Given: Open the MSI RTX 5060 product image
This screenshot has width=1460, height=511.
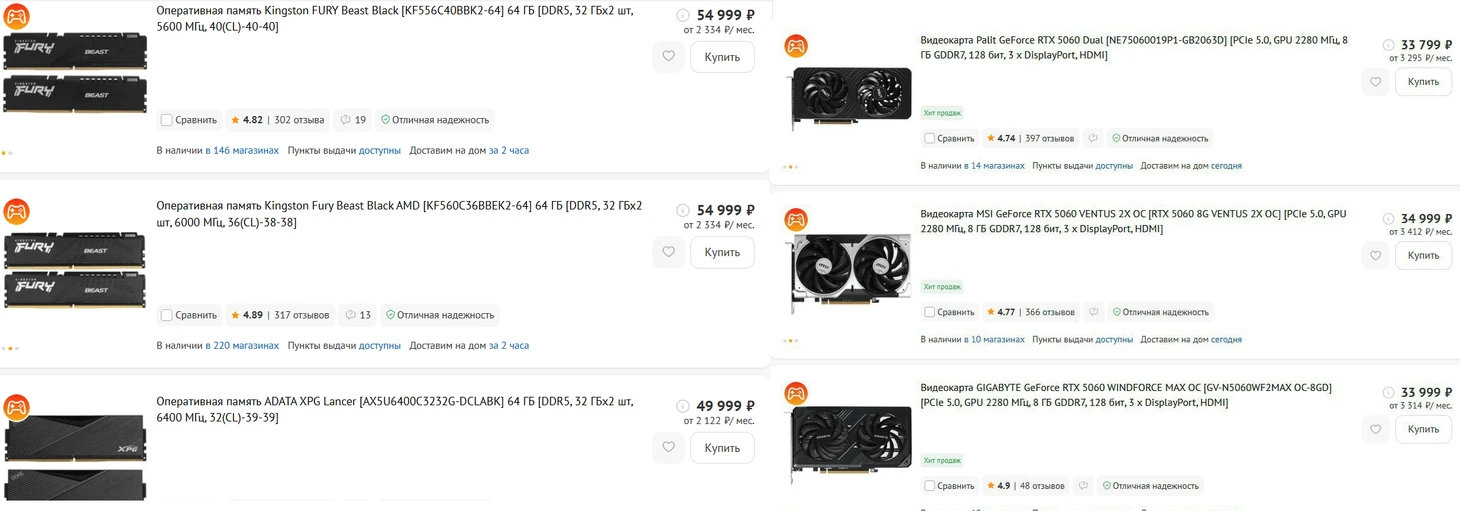Looking at the screenshot, I should pos(850,271).
